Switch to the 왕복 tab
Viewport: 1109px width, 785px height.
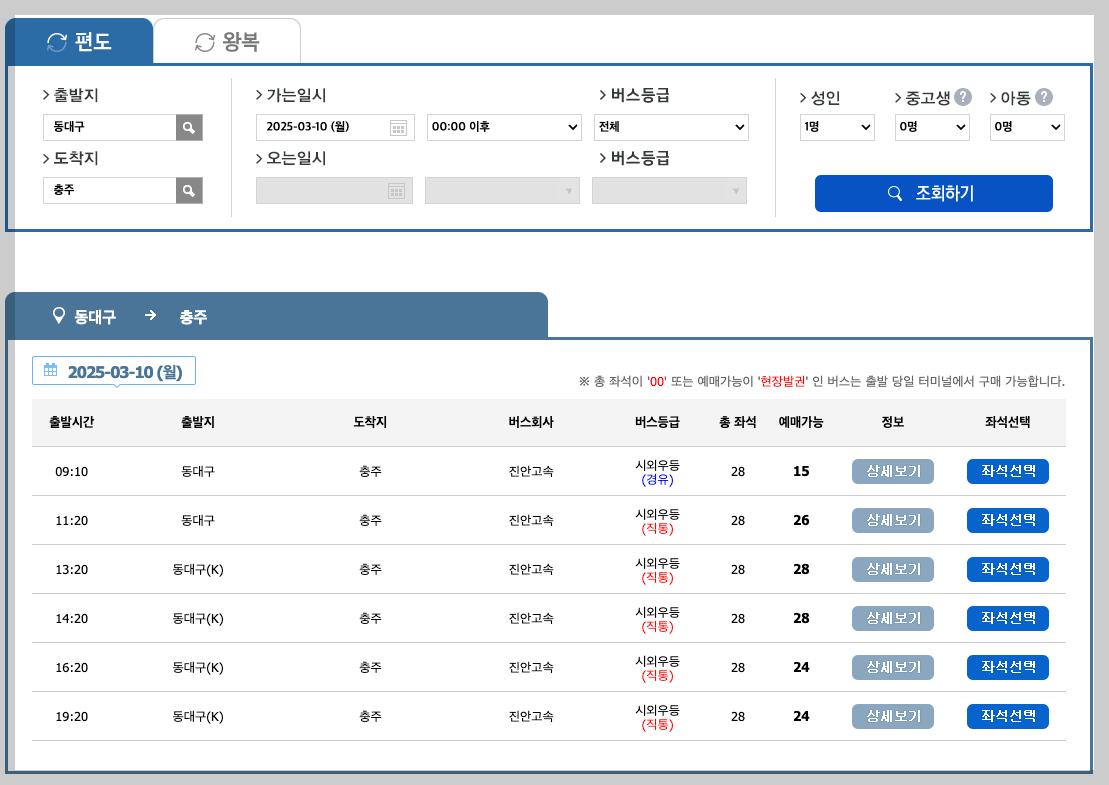click(240, 41)
